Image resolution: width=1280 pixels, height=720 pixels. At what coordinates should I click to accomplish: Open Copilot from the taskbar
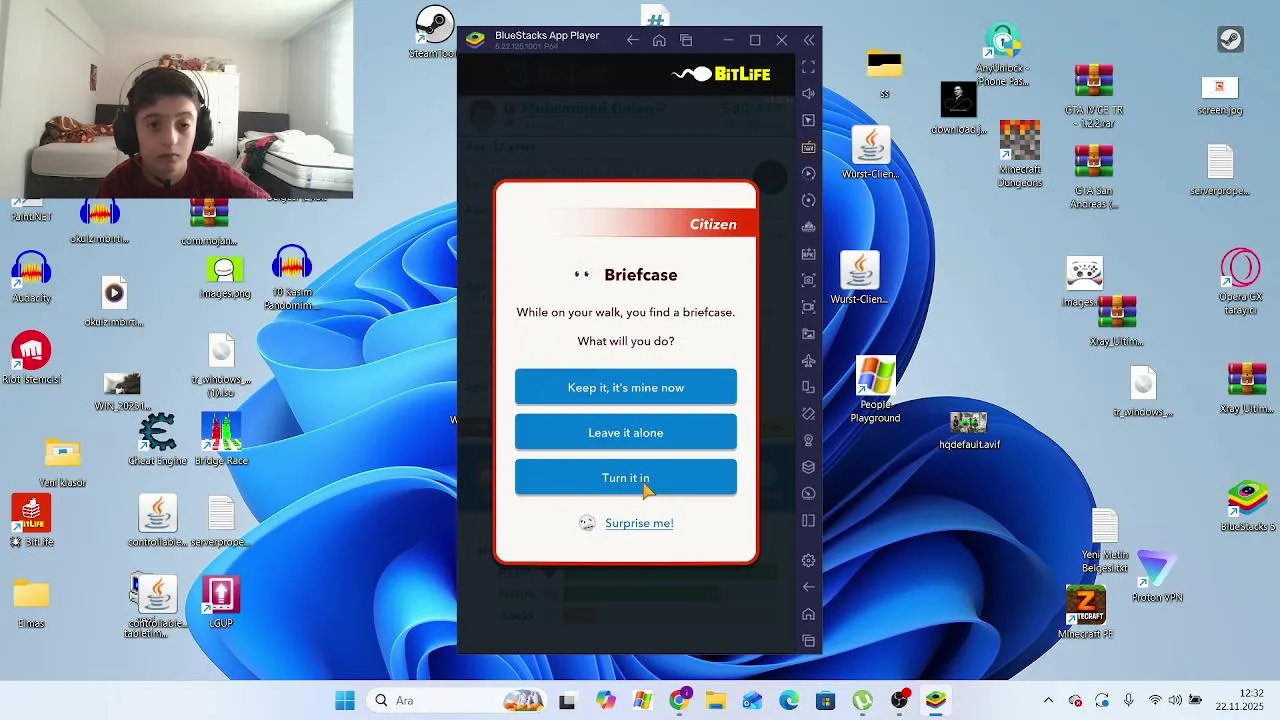[605, 700]
